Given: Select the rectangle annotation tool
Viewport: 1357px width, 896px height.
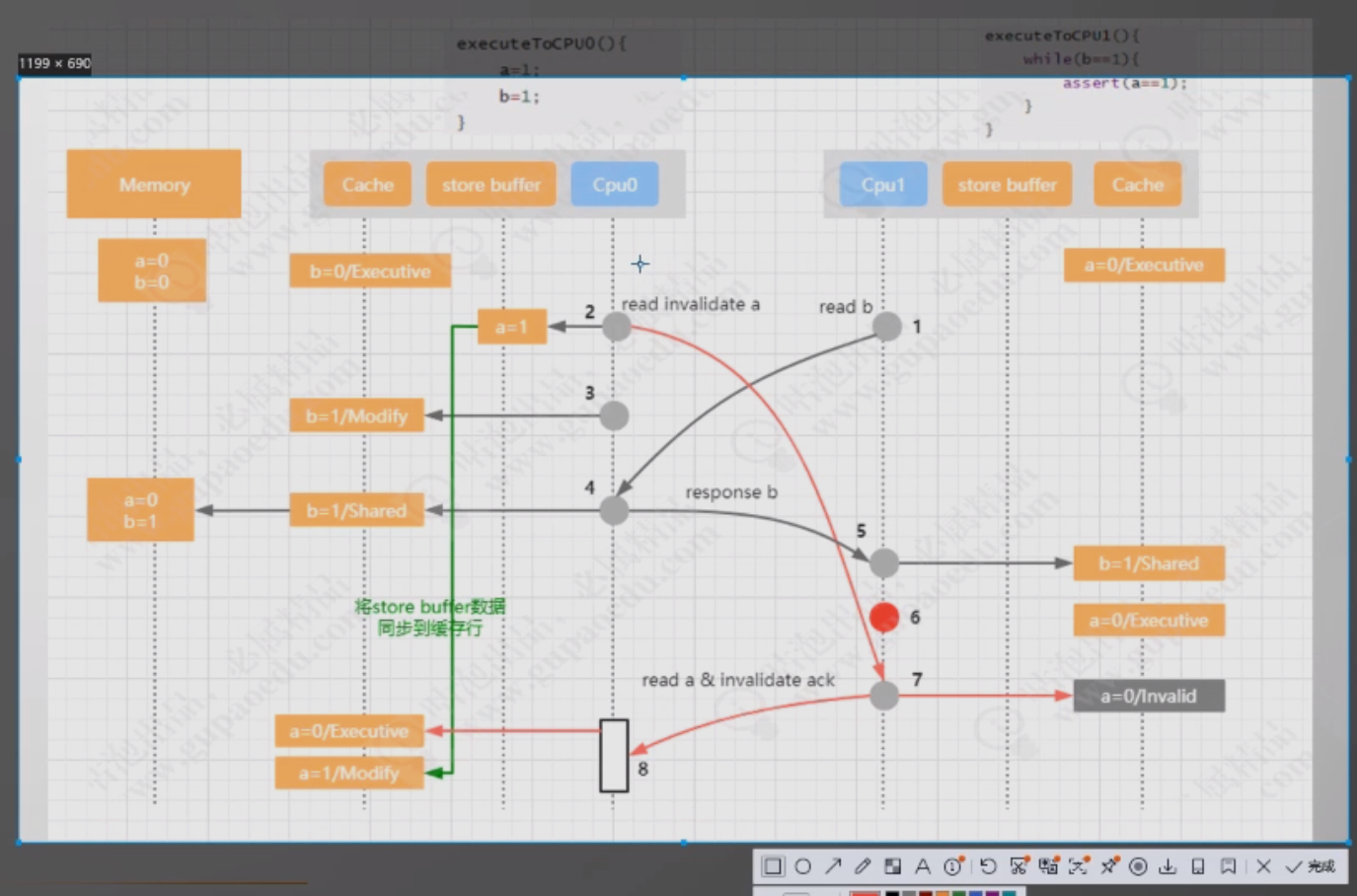Looking at the screenshot, I should coord(773,866).
